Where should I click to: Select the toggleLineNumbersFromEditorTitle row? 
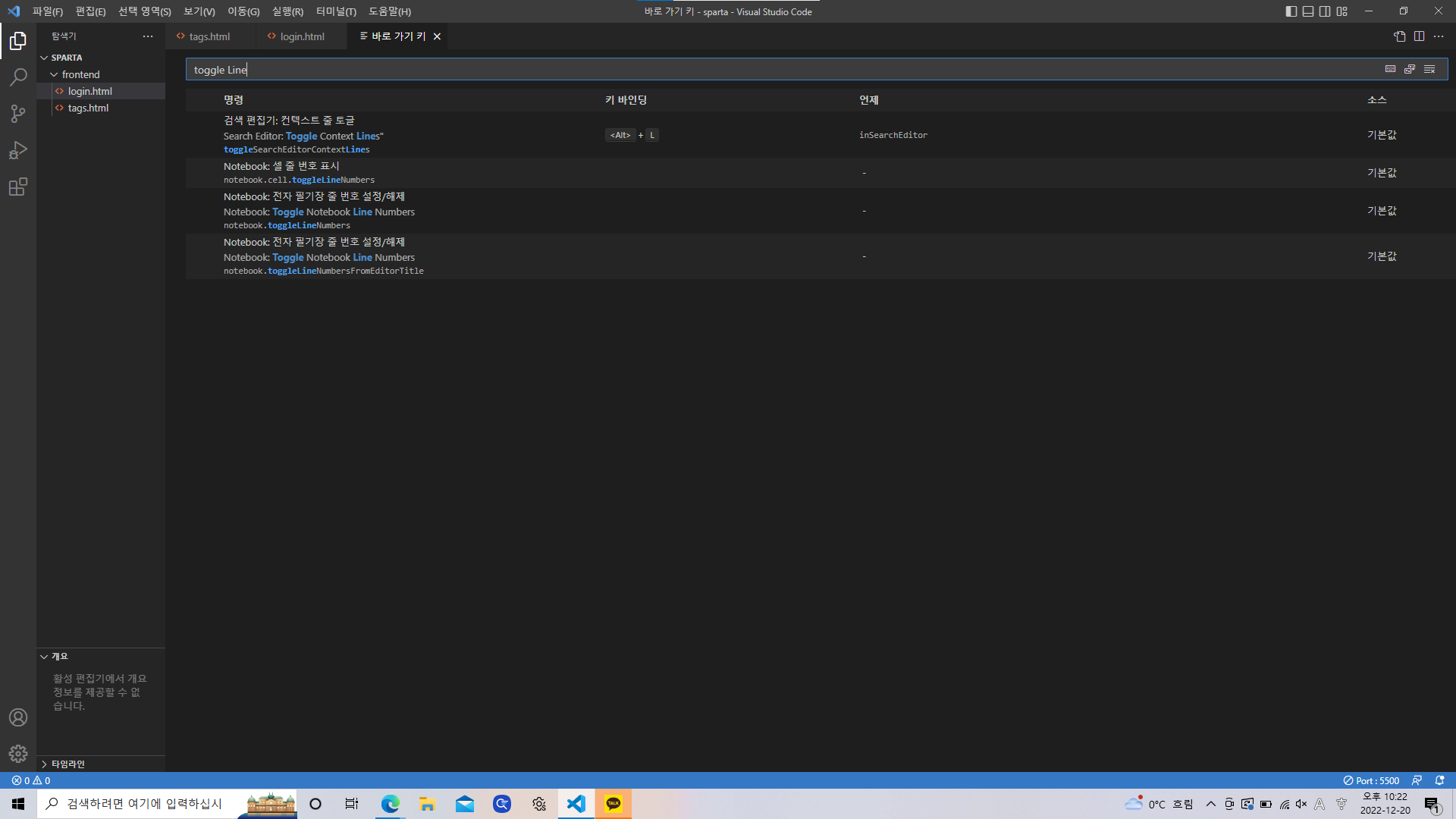[x=821, y=256]
